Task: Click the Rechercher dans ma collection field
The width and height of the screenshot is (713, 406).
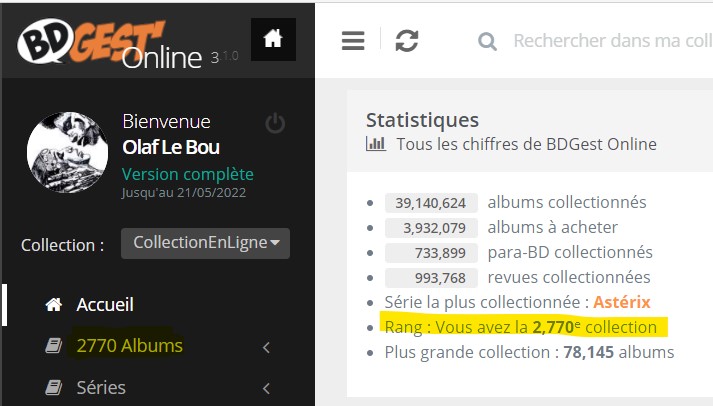Action: point(613,41)
